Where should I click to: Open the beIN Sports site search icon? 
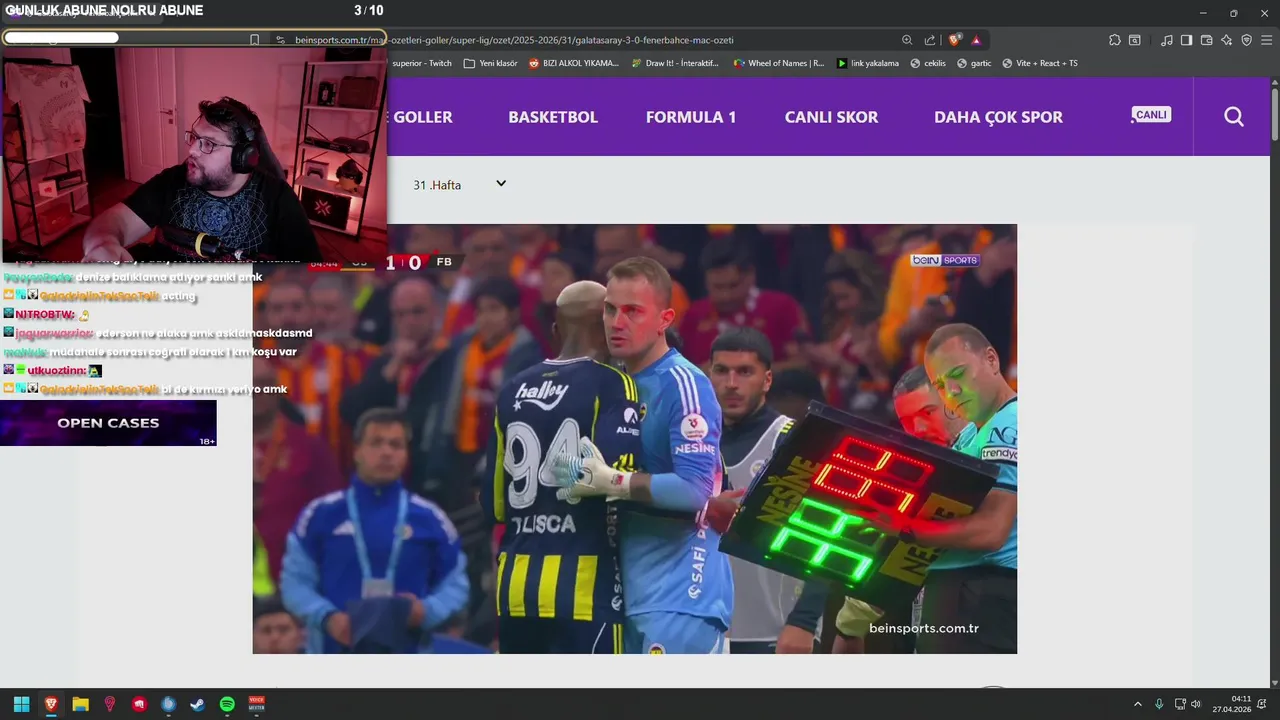click(1234, 117)
